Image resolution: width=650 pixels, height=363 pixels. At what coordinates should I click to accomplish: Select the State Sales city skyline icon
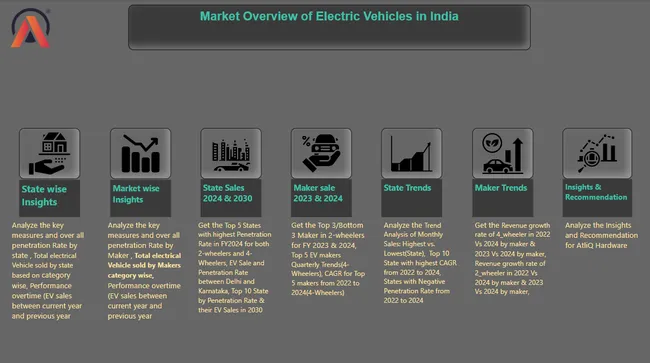click(x=231, y=153)
